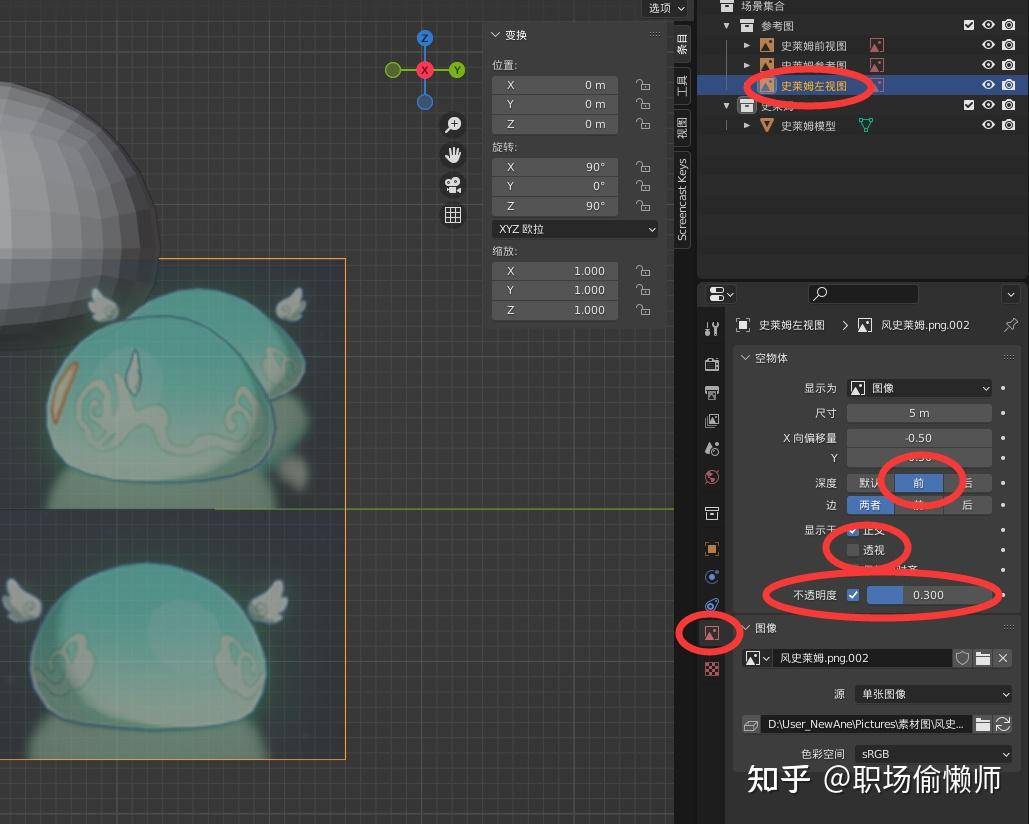Expand the 史莱姆模型 tree item

pyautogui.click(x=747, y=125)
